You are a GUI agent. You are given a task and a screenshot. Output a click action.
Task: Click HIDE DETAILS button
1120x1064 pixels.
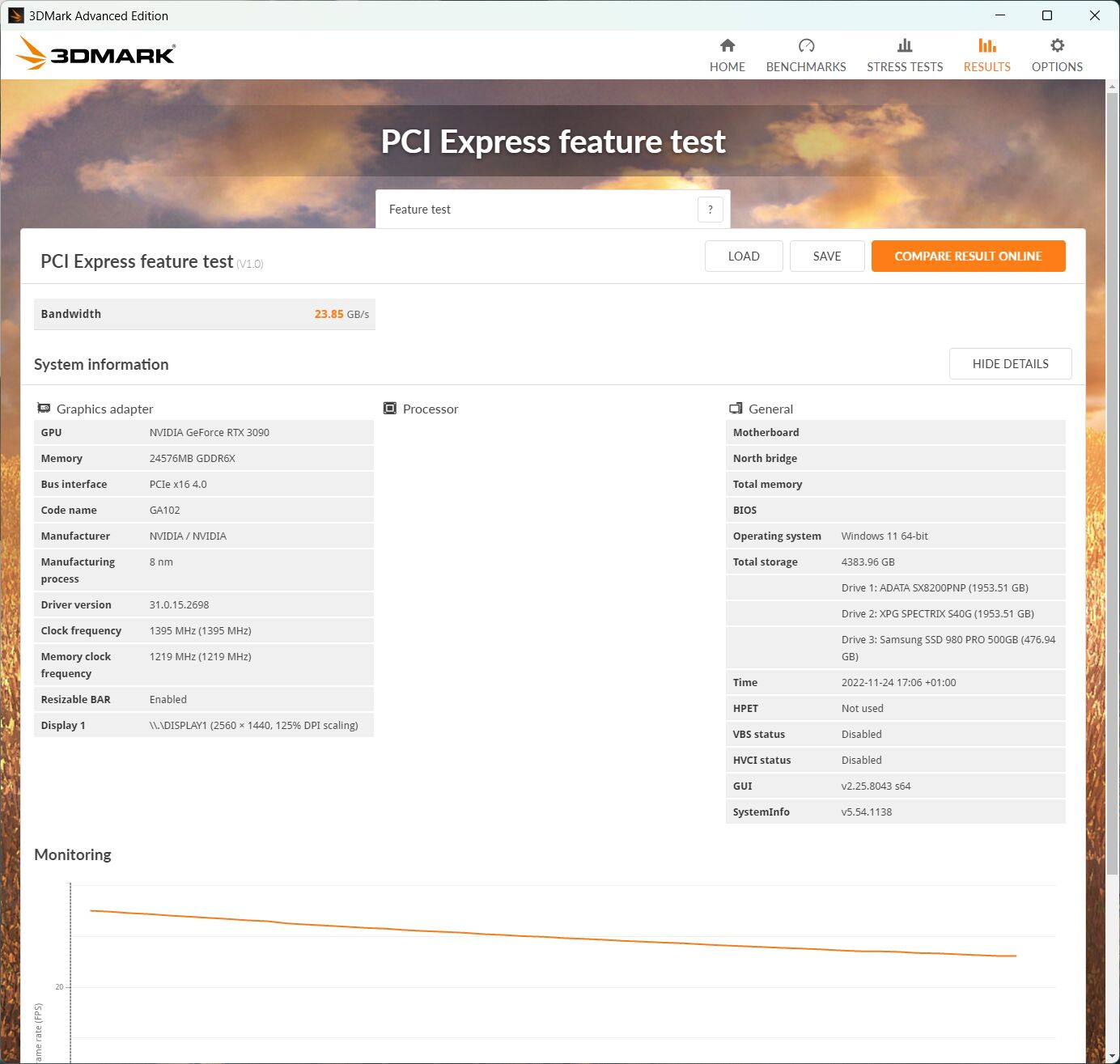1010,364
